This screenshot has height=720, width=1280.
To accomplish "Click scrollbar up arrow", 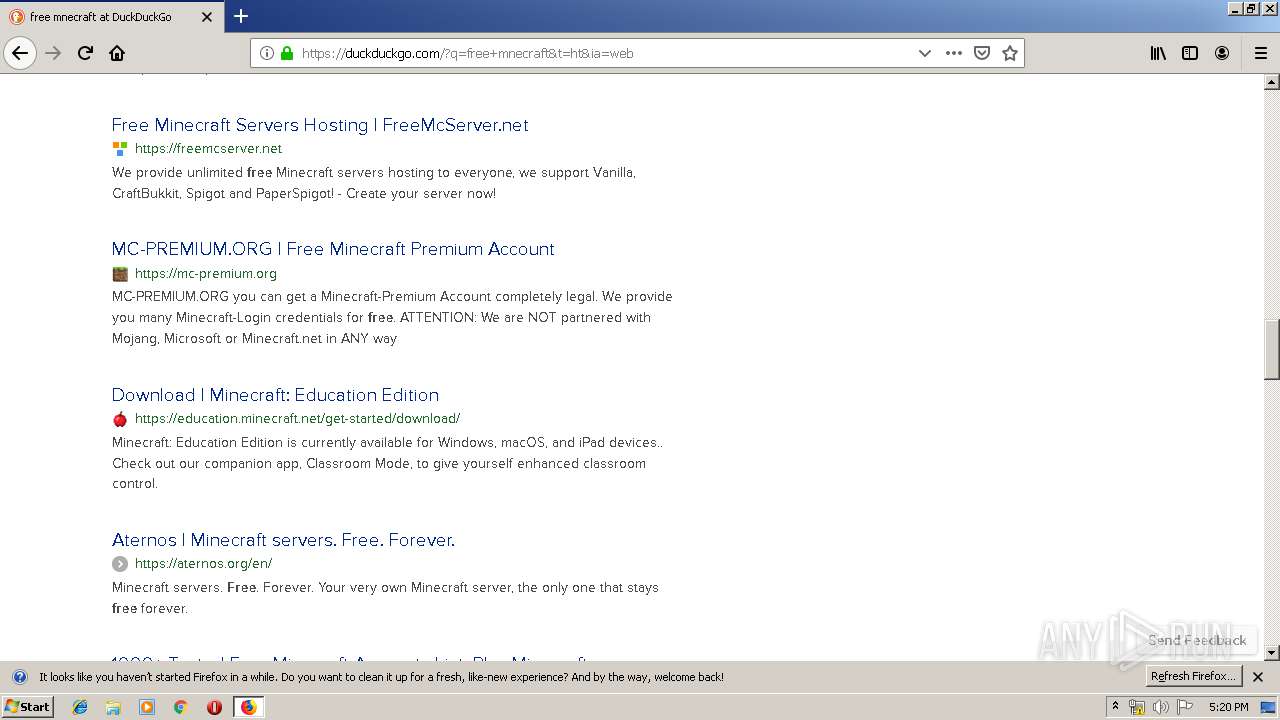I will coord(1272,82).
